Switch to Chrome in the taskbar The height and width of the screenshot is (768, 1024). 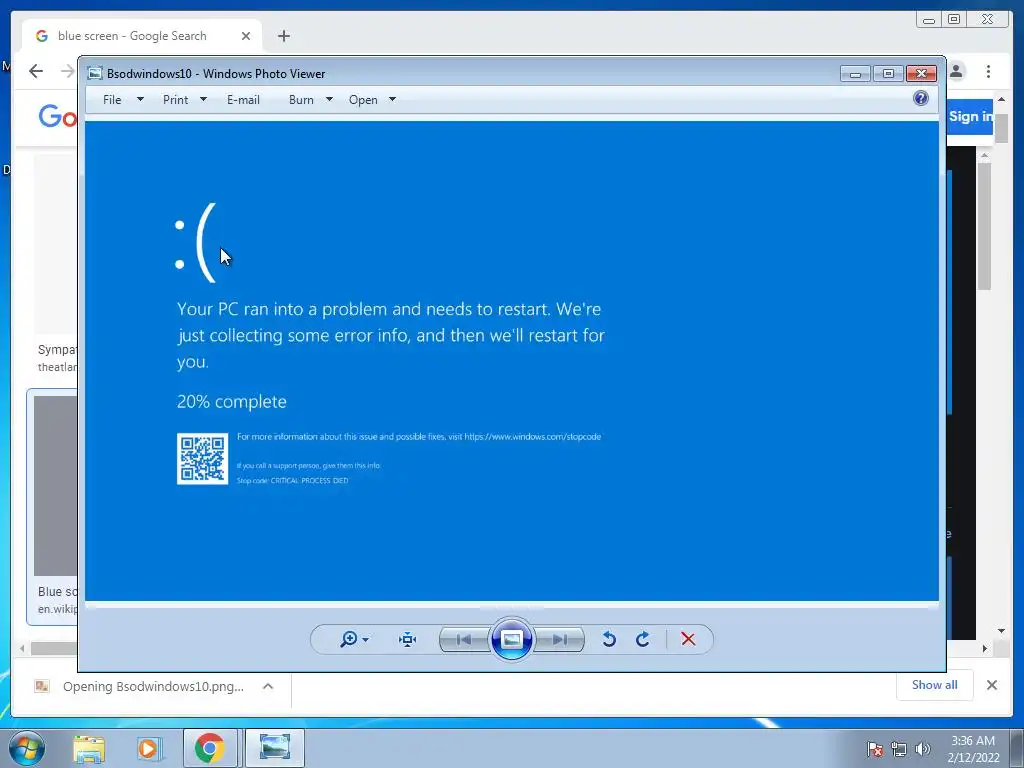coord(210,748)
